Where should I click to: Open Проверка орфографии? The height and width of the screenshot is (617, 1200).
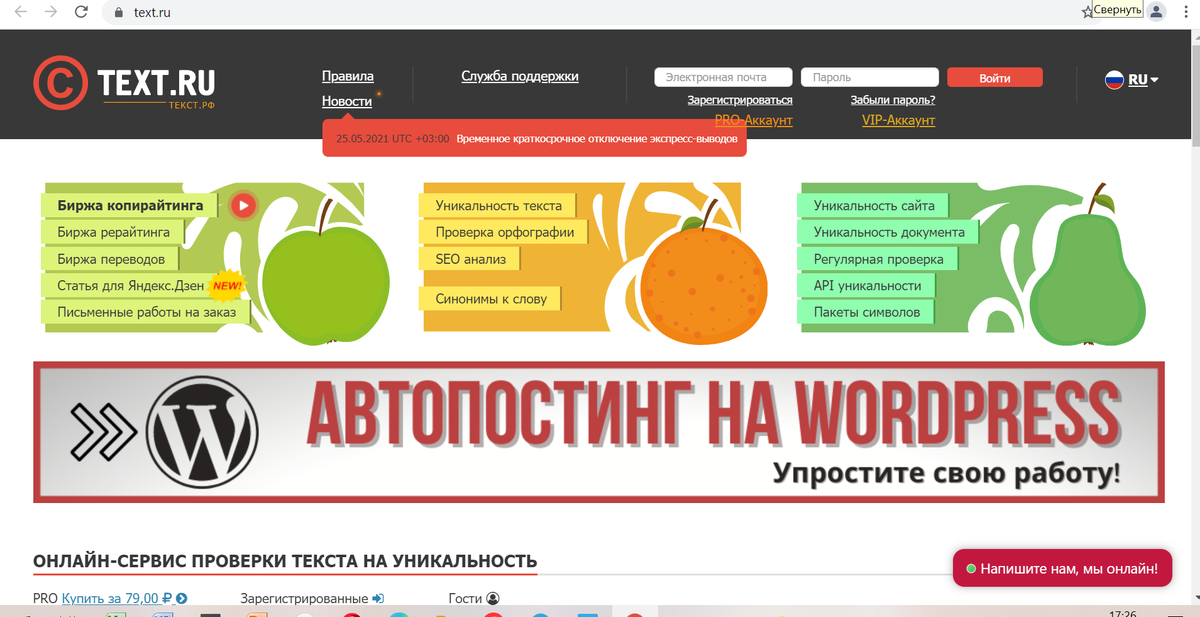(x=504, y=232)
